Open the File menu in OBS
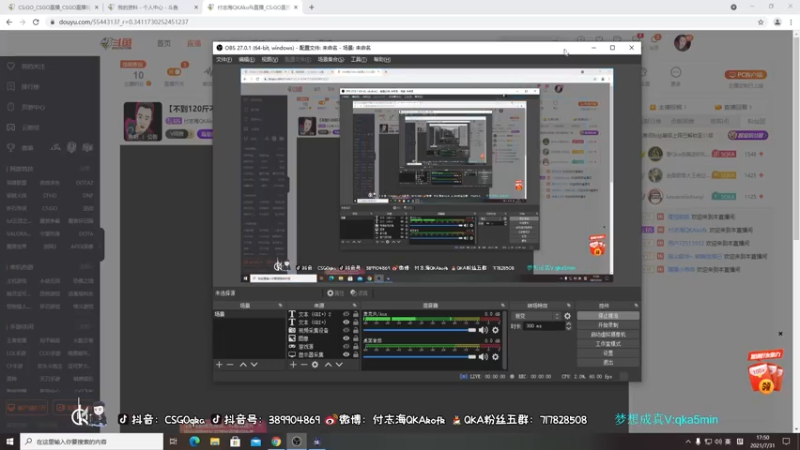800x450 pixels. (223, 60)
